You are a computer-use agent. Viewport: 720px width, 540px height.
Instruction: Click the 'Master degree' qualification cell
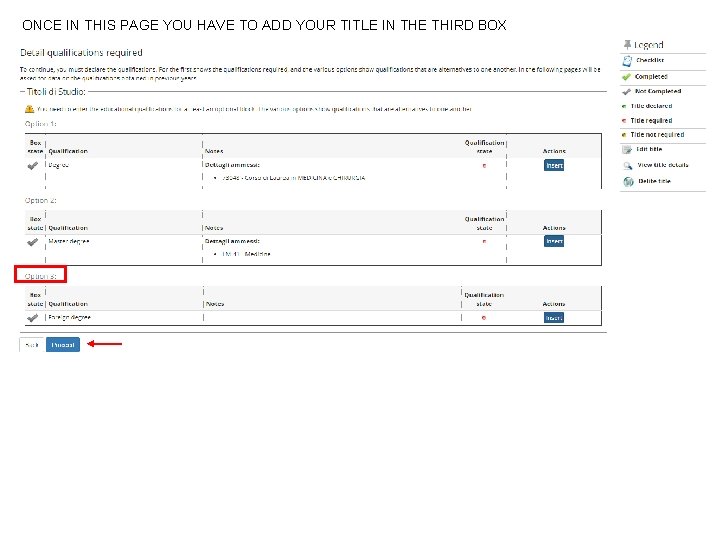[x=69, y=242]
